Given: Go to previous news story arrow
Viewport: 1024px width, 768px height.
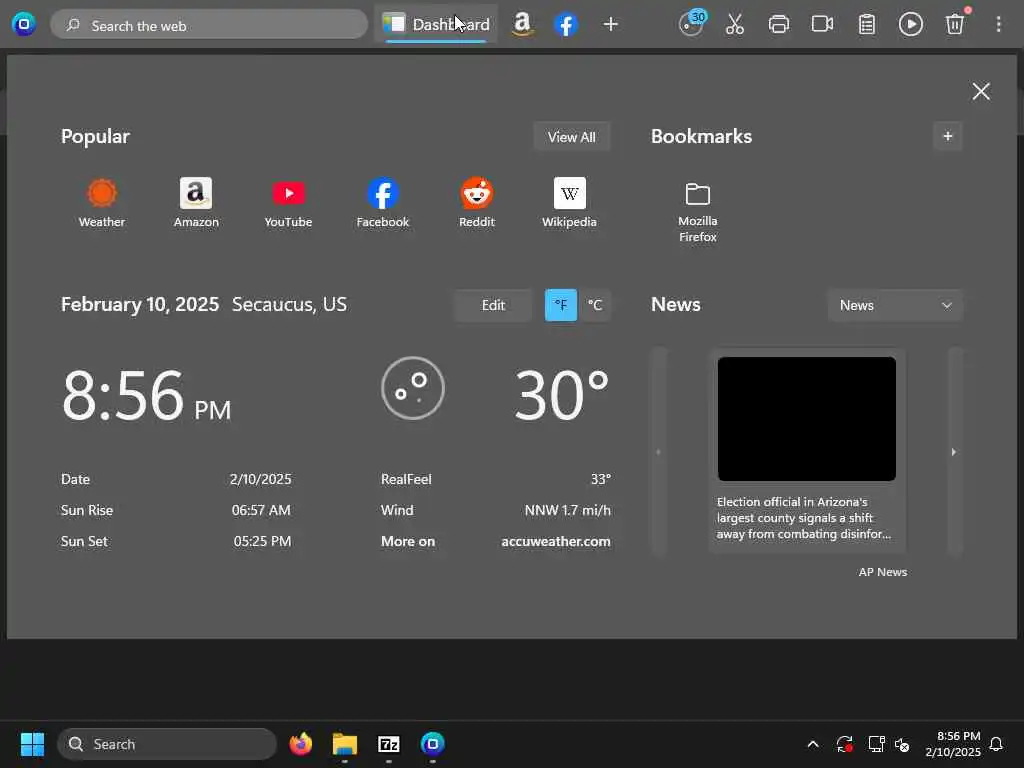Looking at the screenshot, I should click(658, 452).
